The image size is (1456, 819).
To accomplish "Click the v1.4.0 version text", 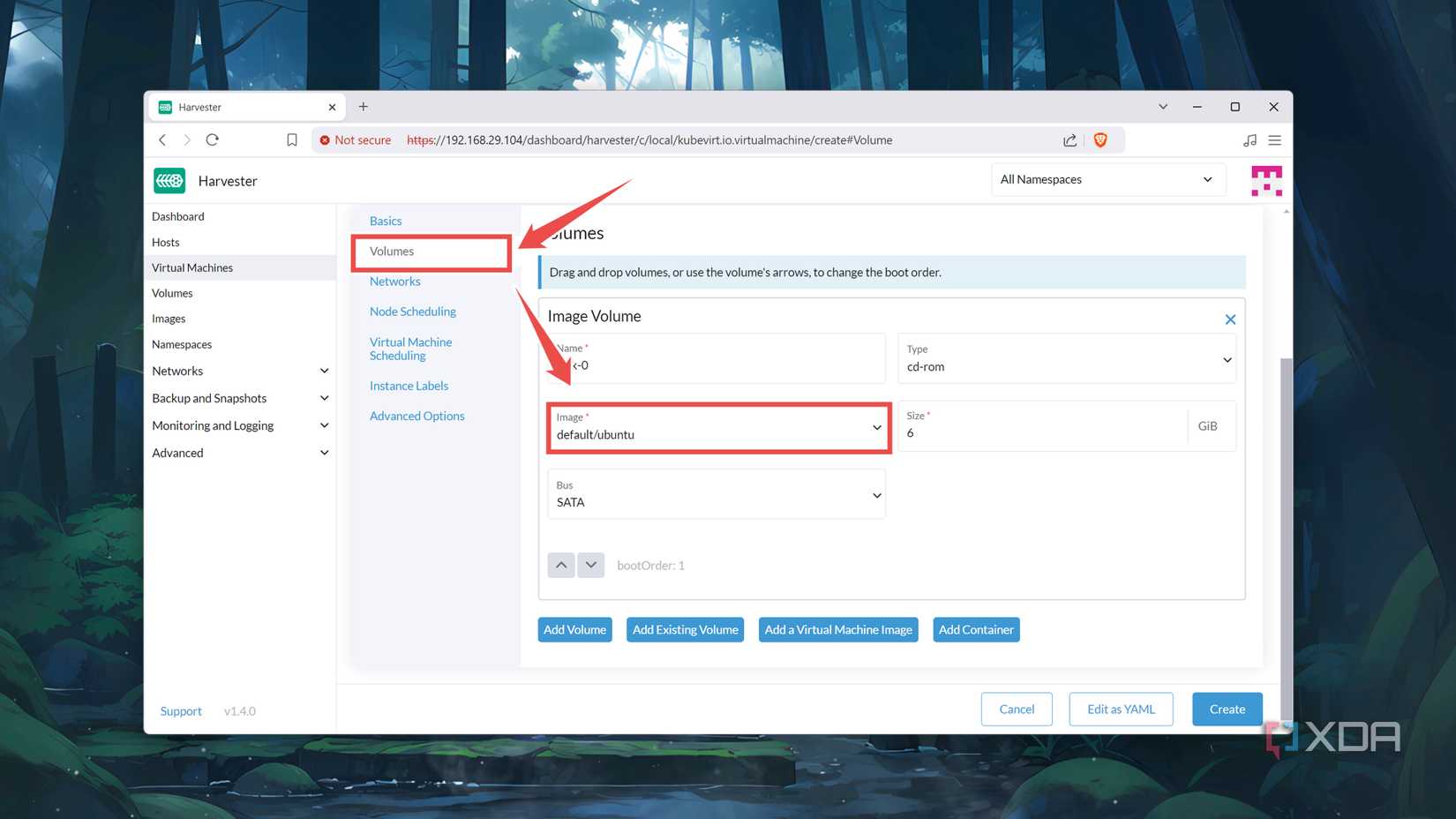I will click(x=240, y=710).
